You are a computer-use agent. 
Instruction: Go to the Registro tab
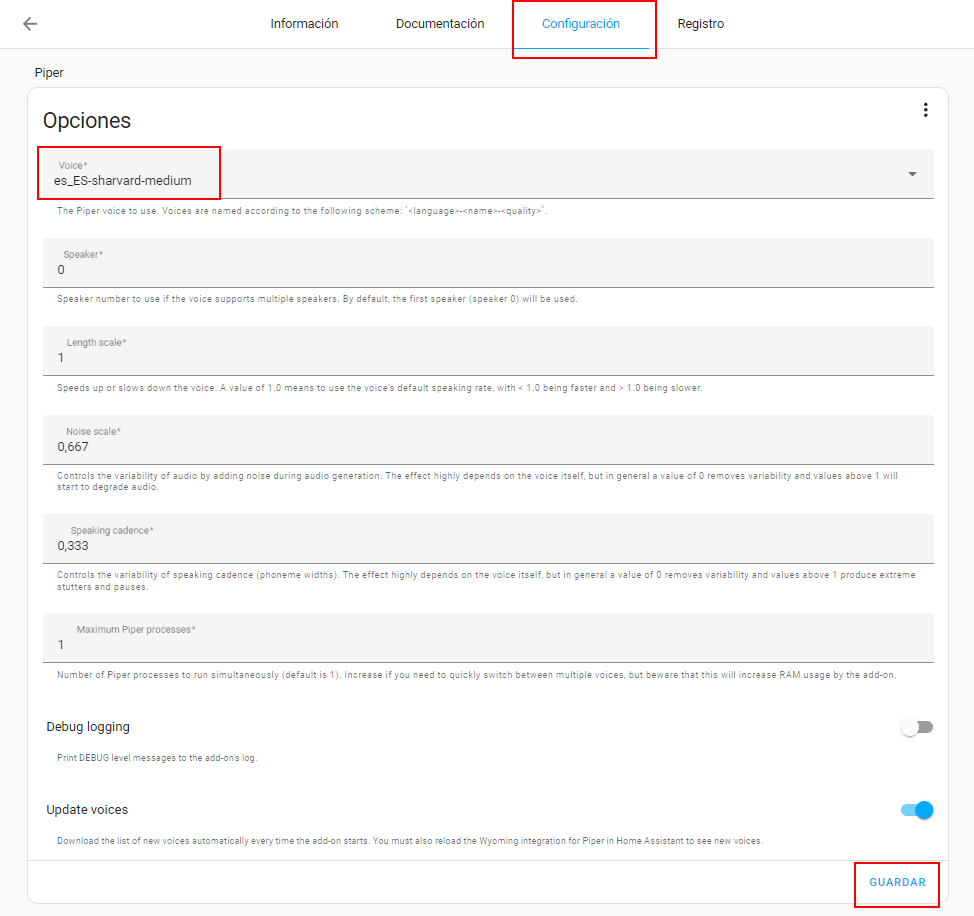click(x=700, y=24)
